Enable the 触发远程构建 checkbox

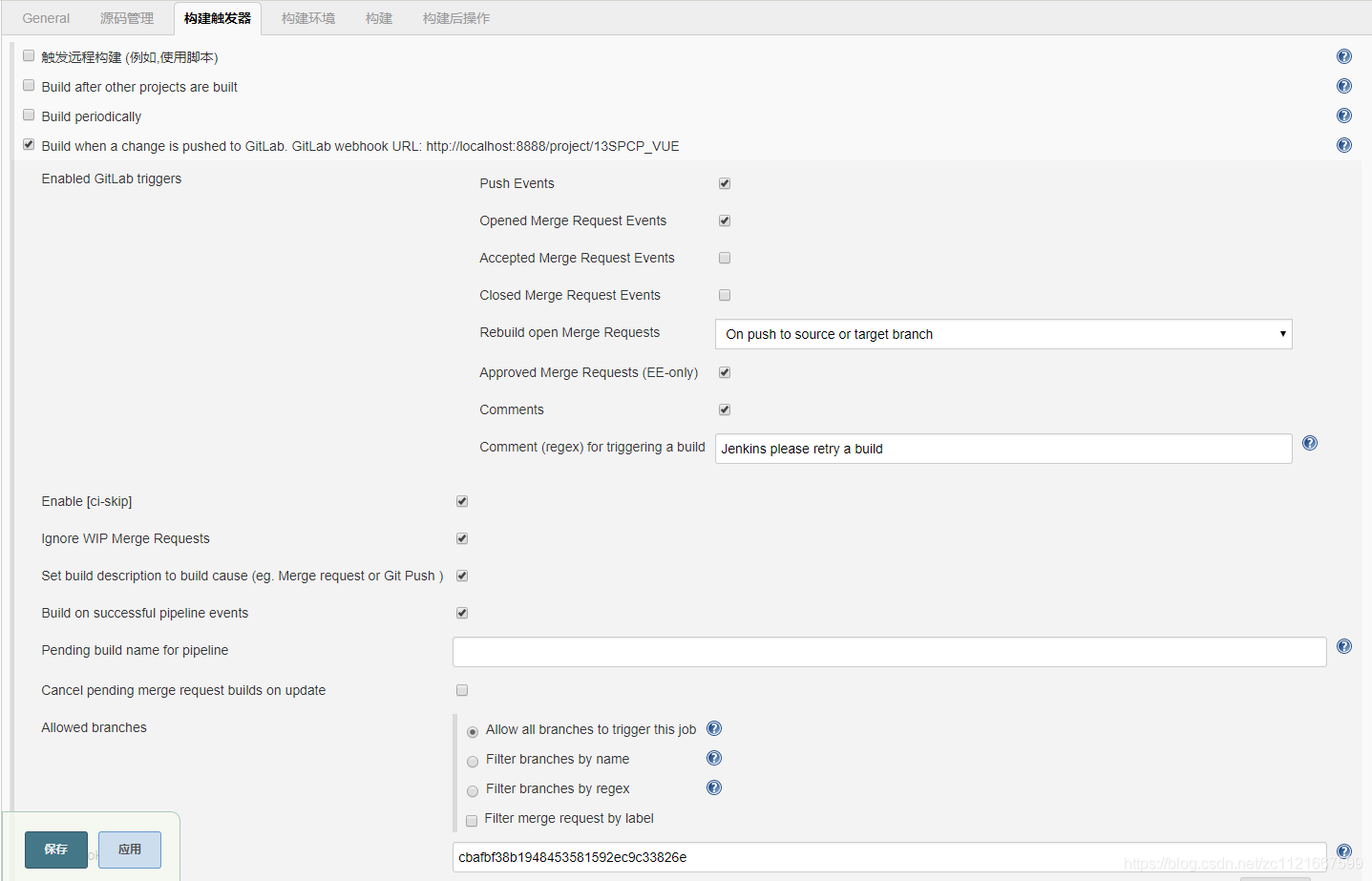tap(29, 55)
